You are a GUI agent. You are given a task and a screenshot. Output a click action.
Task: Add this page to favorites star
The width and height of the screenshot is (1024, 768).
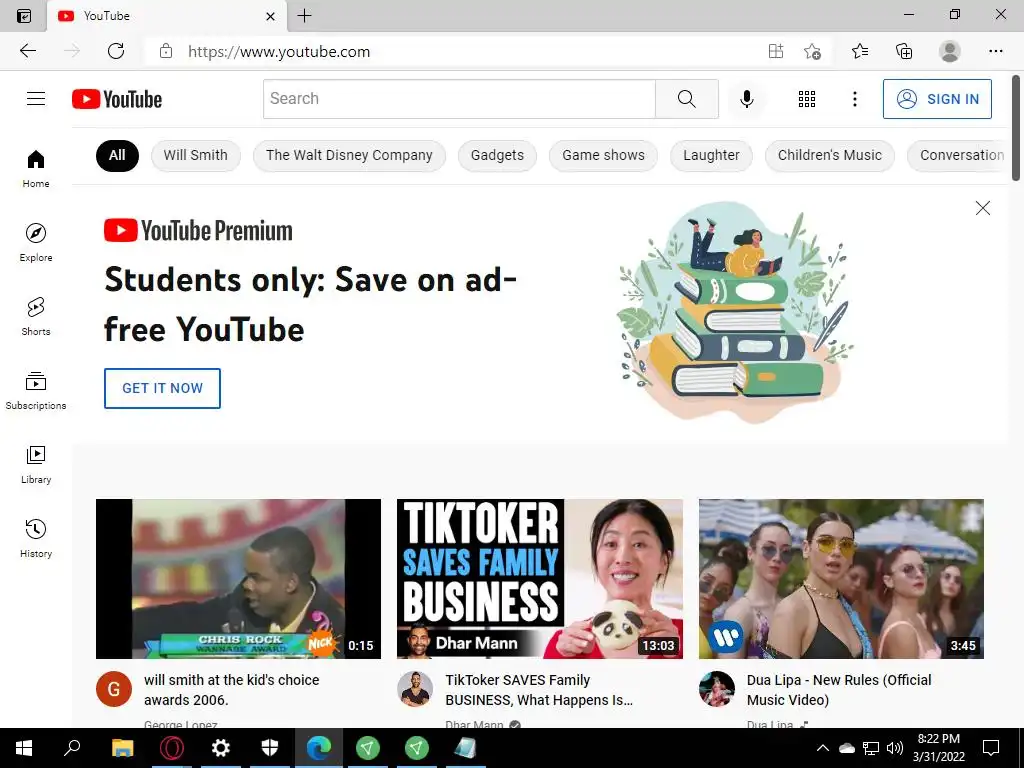(x=812, y=51)
